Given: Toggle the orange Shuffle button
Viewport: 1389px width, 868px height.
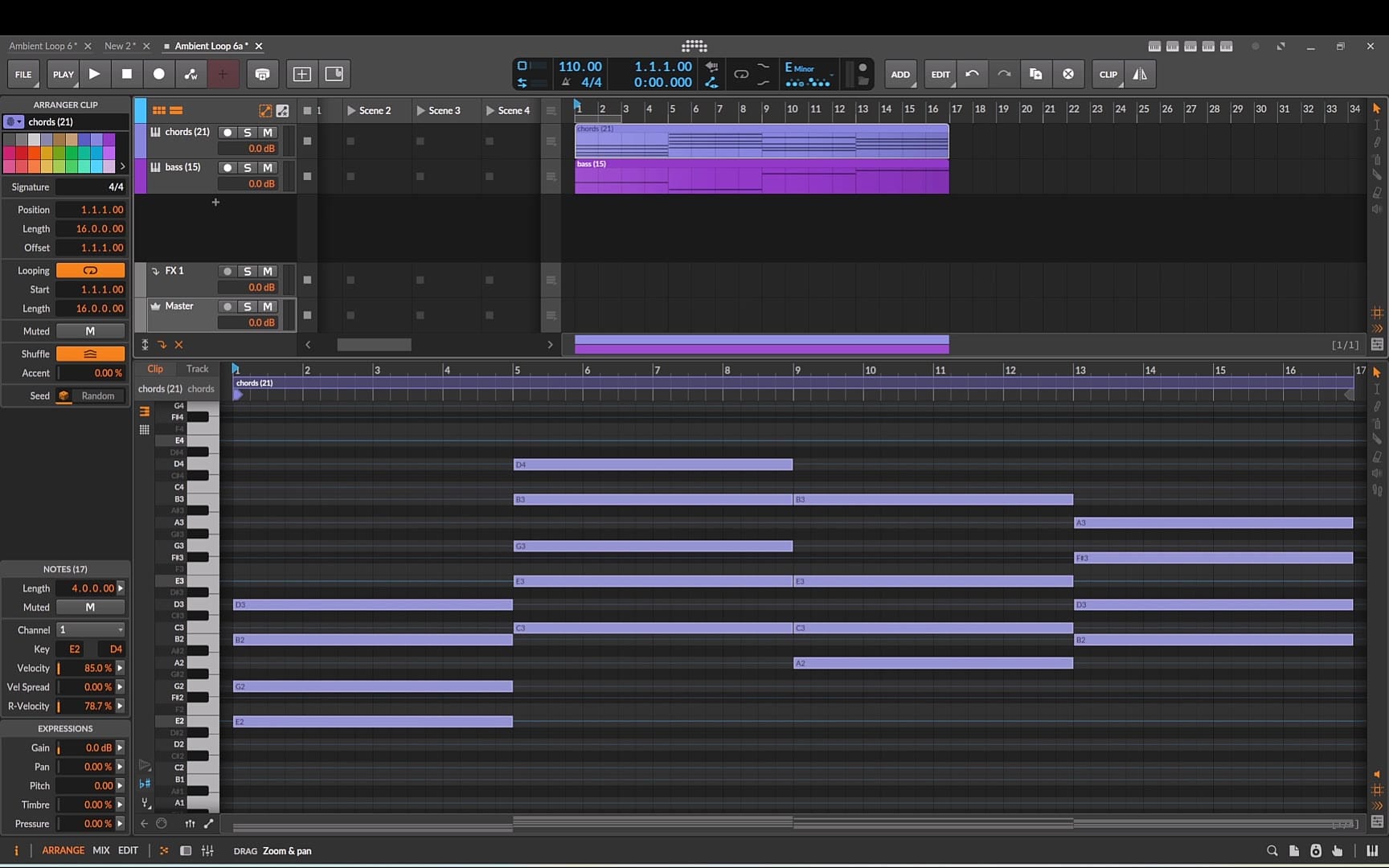Looking at the screenshot, I should 90,354.
